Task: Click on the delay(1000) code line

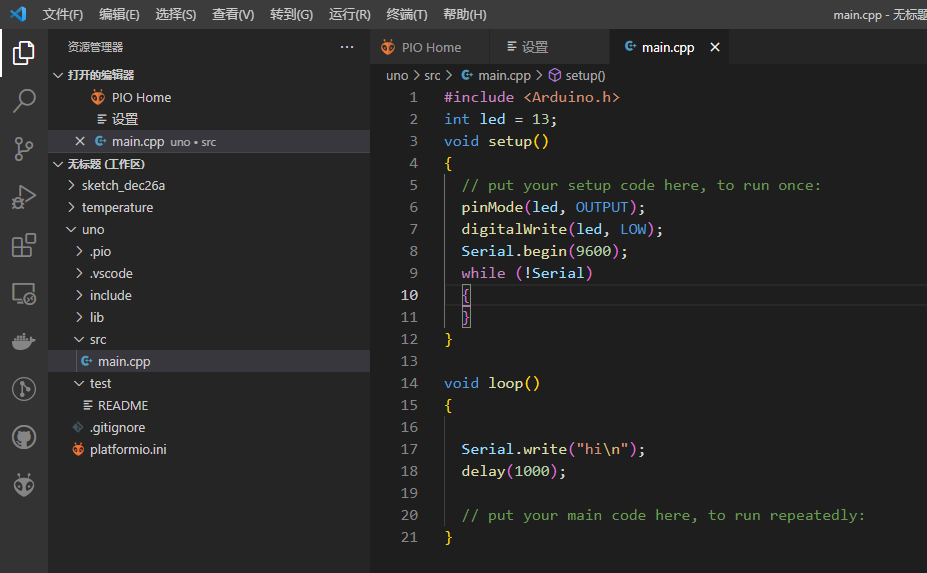Action: [x=513, y=471]
